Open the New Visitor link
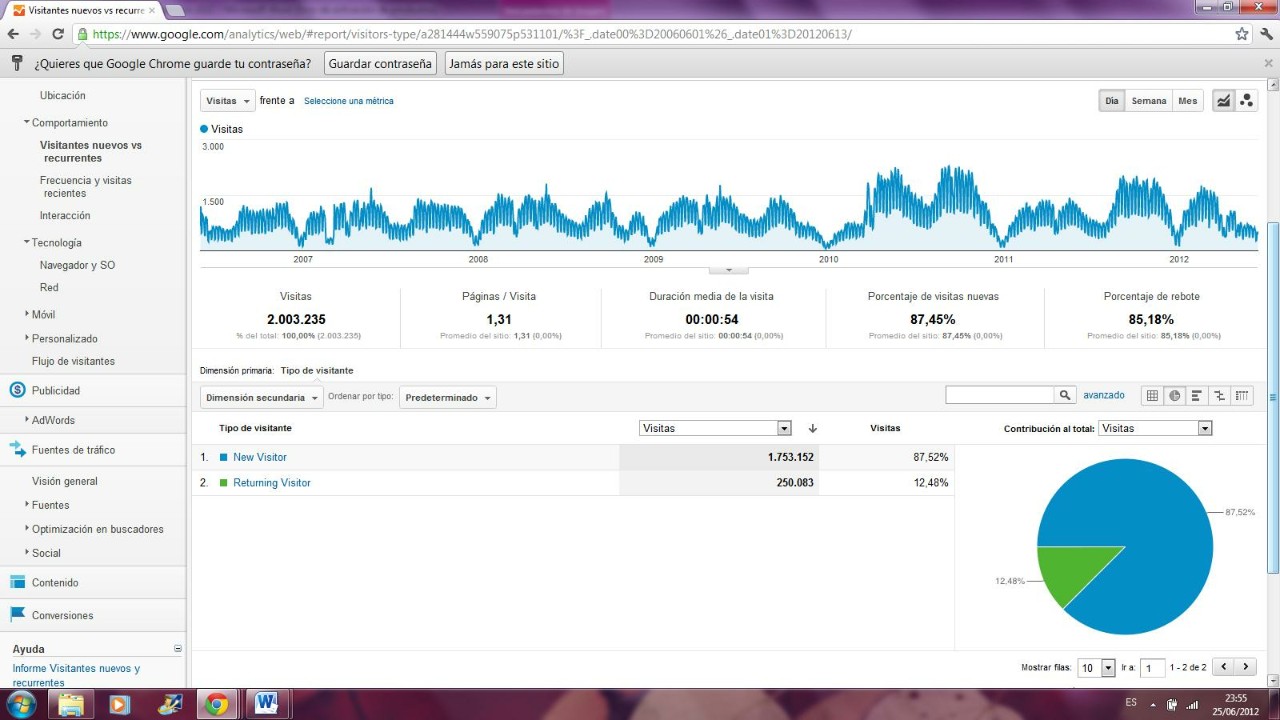 (259, 457)
